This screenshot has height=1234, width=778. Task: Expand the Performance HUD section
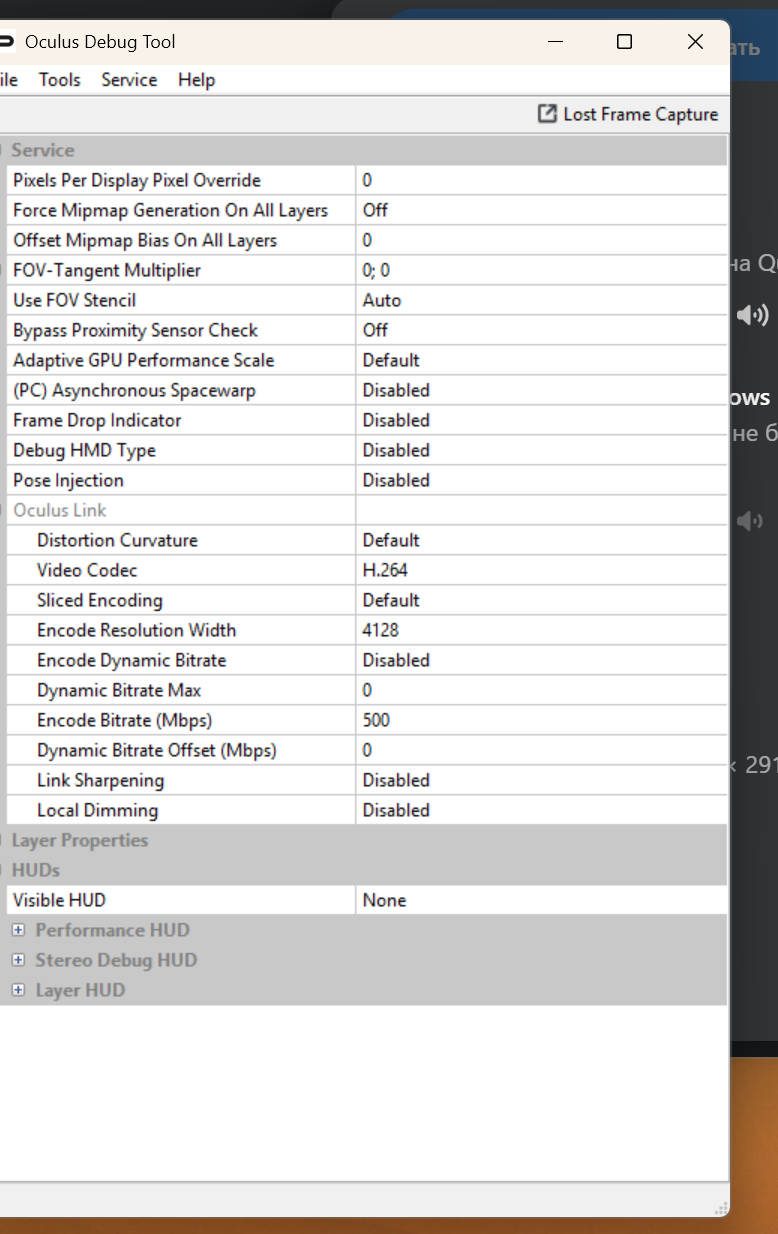click(18, 930)
